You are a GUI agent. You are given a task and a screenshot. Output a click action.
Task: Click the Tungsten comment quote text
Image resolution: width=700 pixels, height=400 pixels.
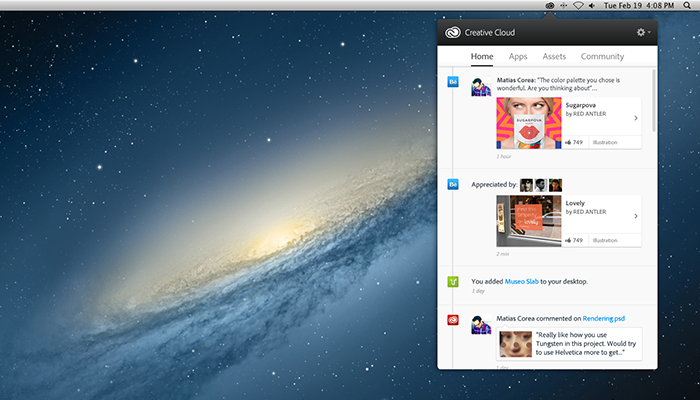(x=586, y=344)
